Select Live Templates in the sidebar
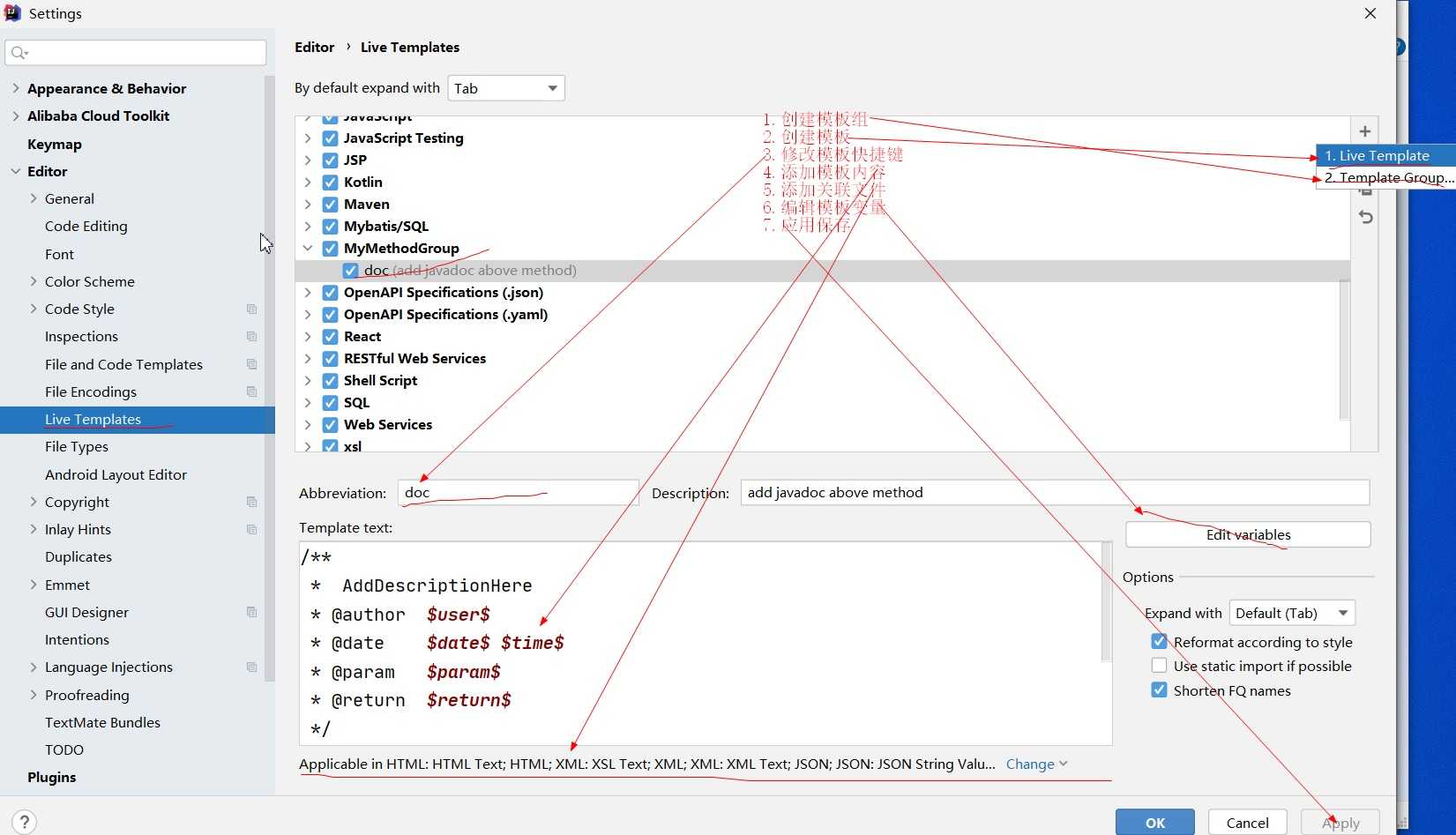 [138, 420]
